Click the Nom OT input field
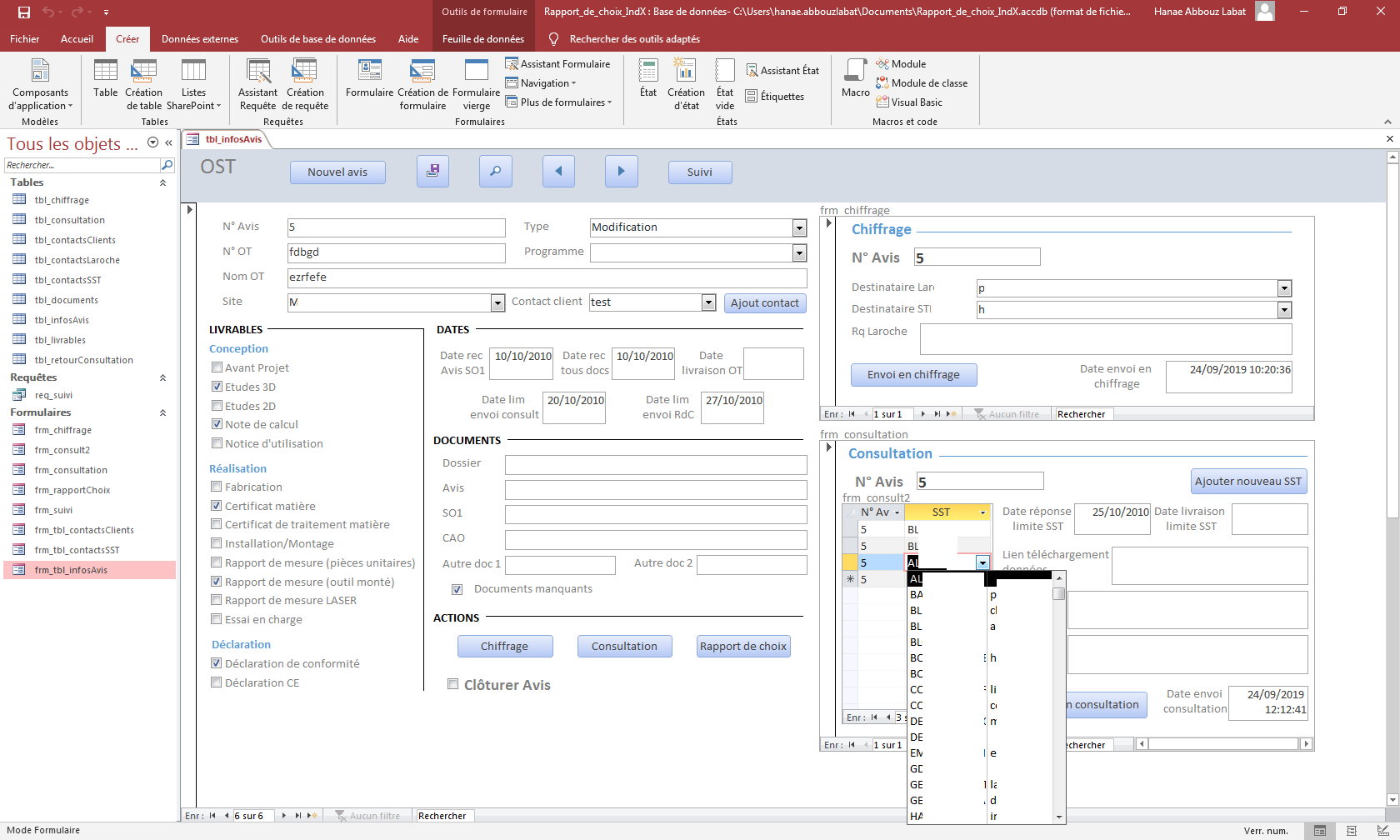This screenshot has width=1400, height=840. point(547,277)
